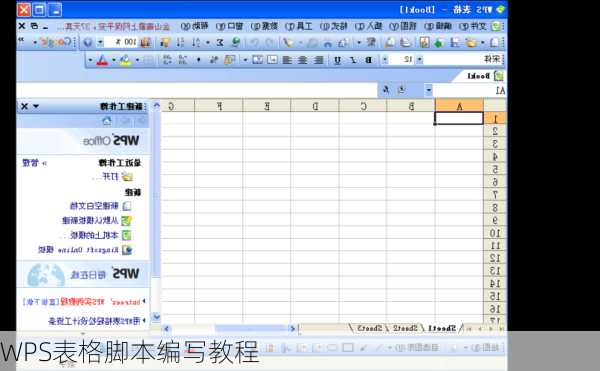Open the 工具(T) menu
This screenshot has height=371, width=600.
pyautogui.click(x=298, y=26)
